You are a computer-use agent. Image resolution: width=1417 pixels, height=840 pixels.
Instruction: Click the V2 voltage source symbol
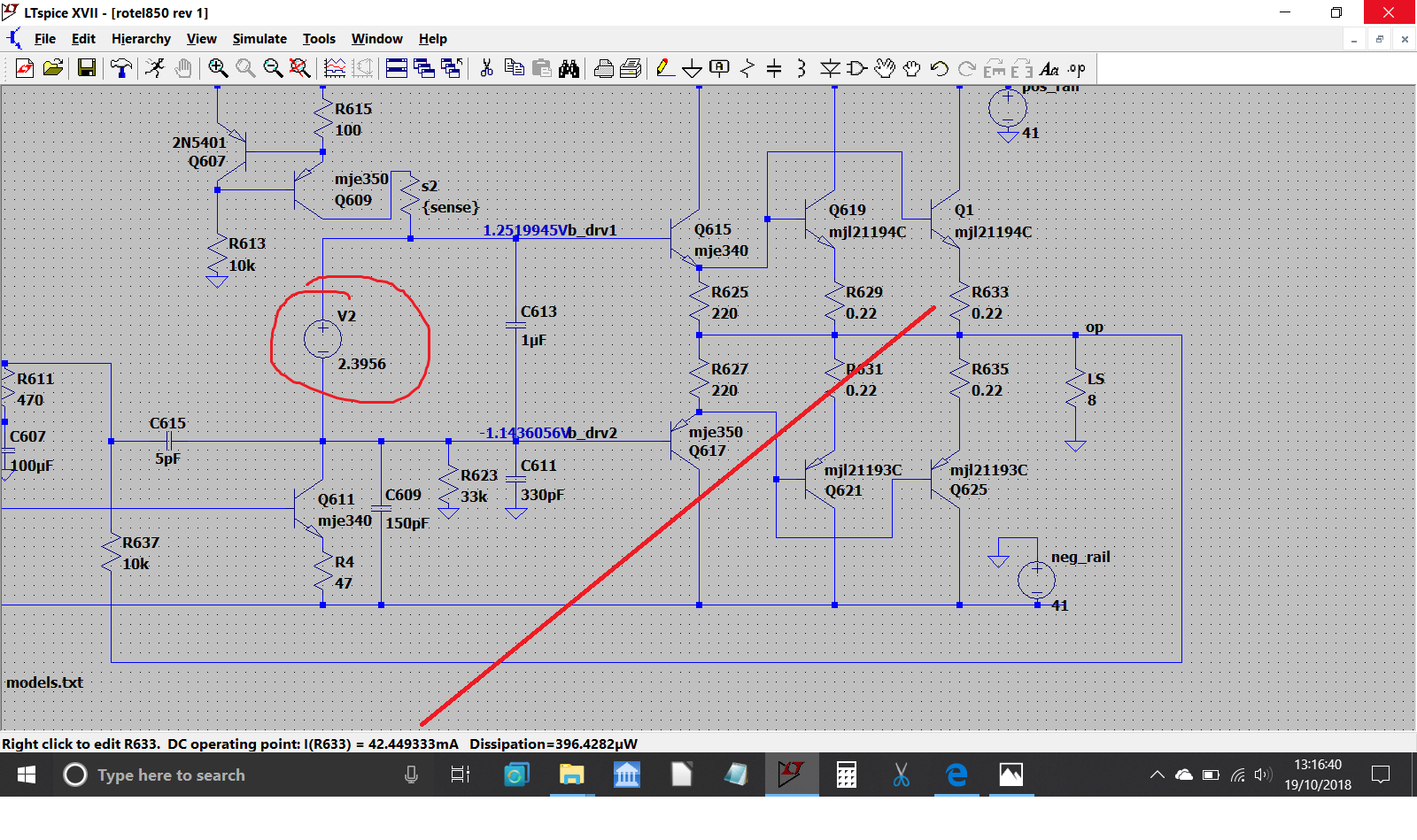click(x=322, y=339)
